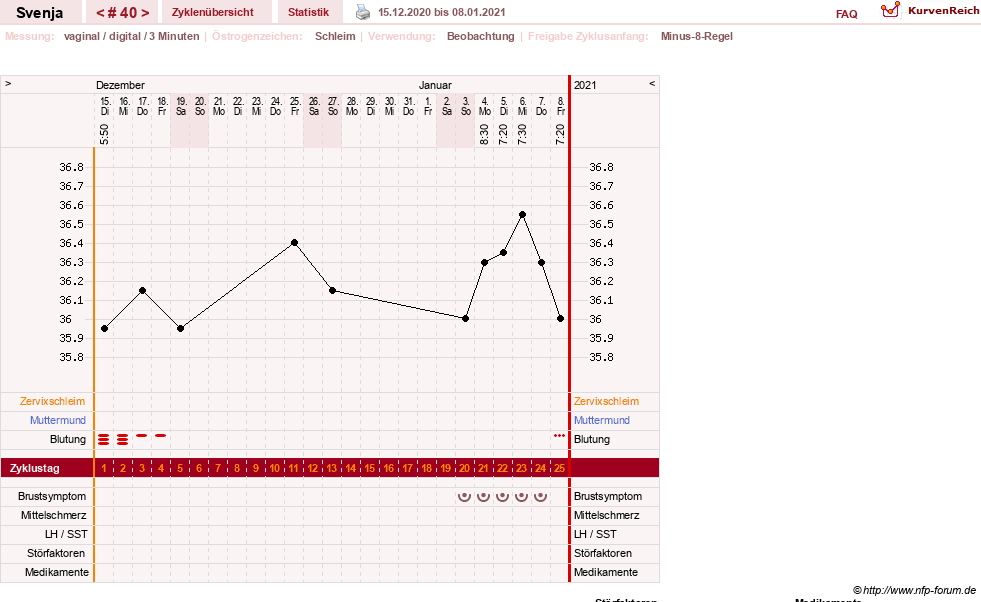Click the '8:30' measuring time on 4. Januar
This screenshot has width=981, height=602.
click(x=484, y=134)
